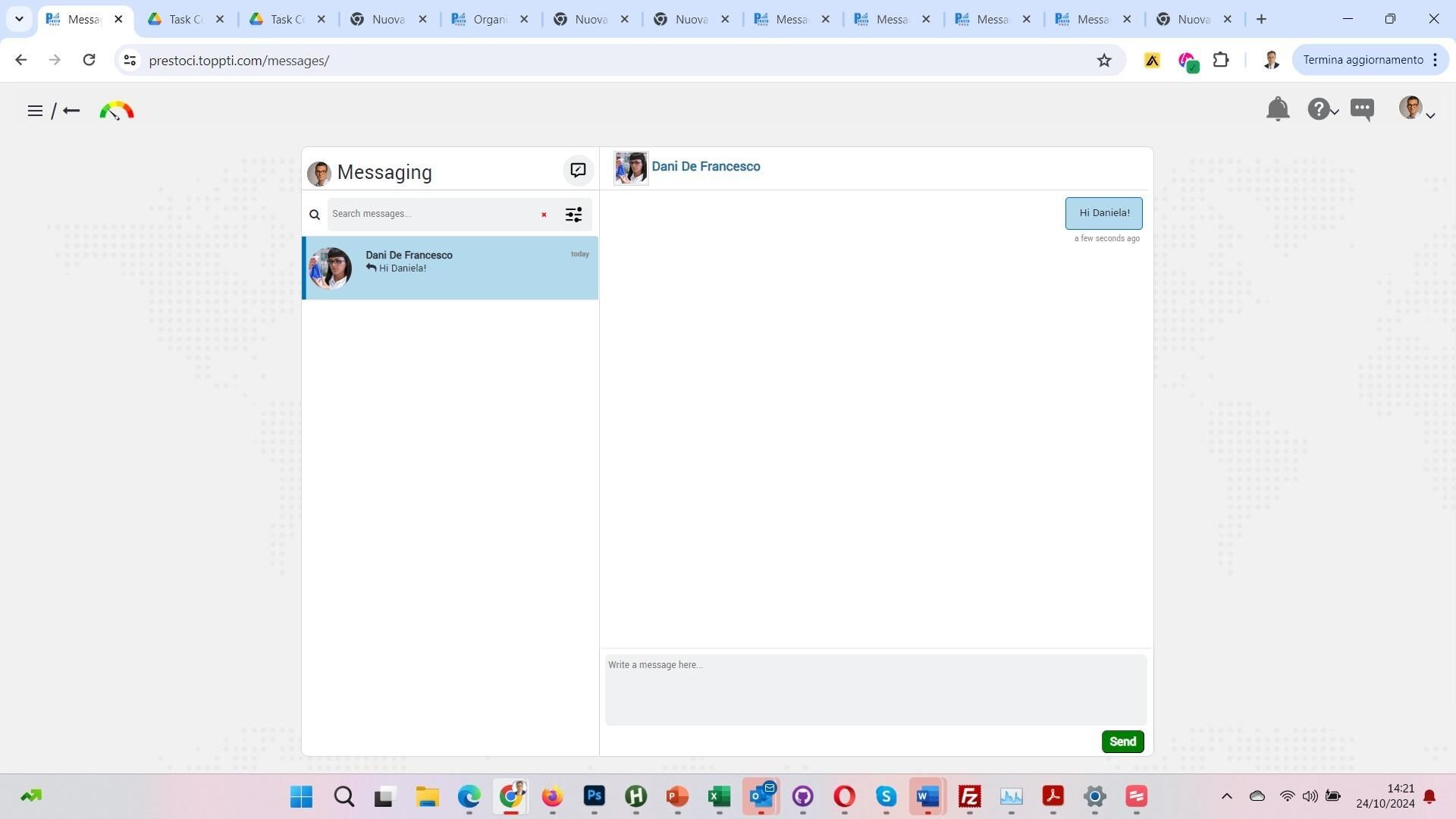Expand the help question mark dropdown

[1323, 109]
